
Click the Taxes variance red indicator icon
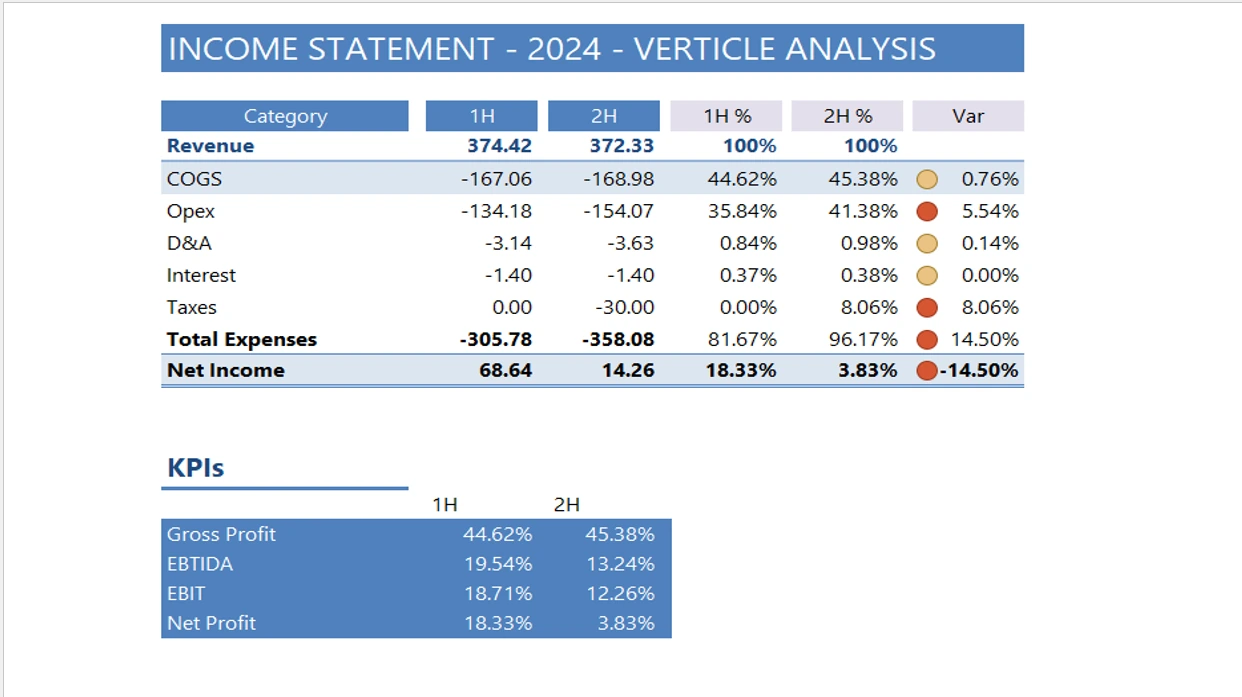pos(927,308)
